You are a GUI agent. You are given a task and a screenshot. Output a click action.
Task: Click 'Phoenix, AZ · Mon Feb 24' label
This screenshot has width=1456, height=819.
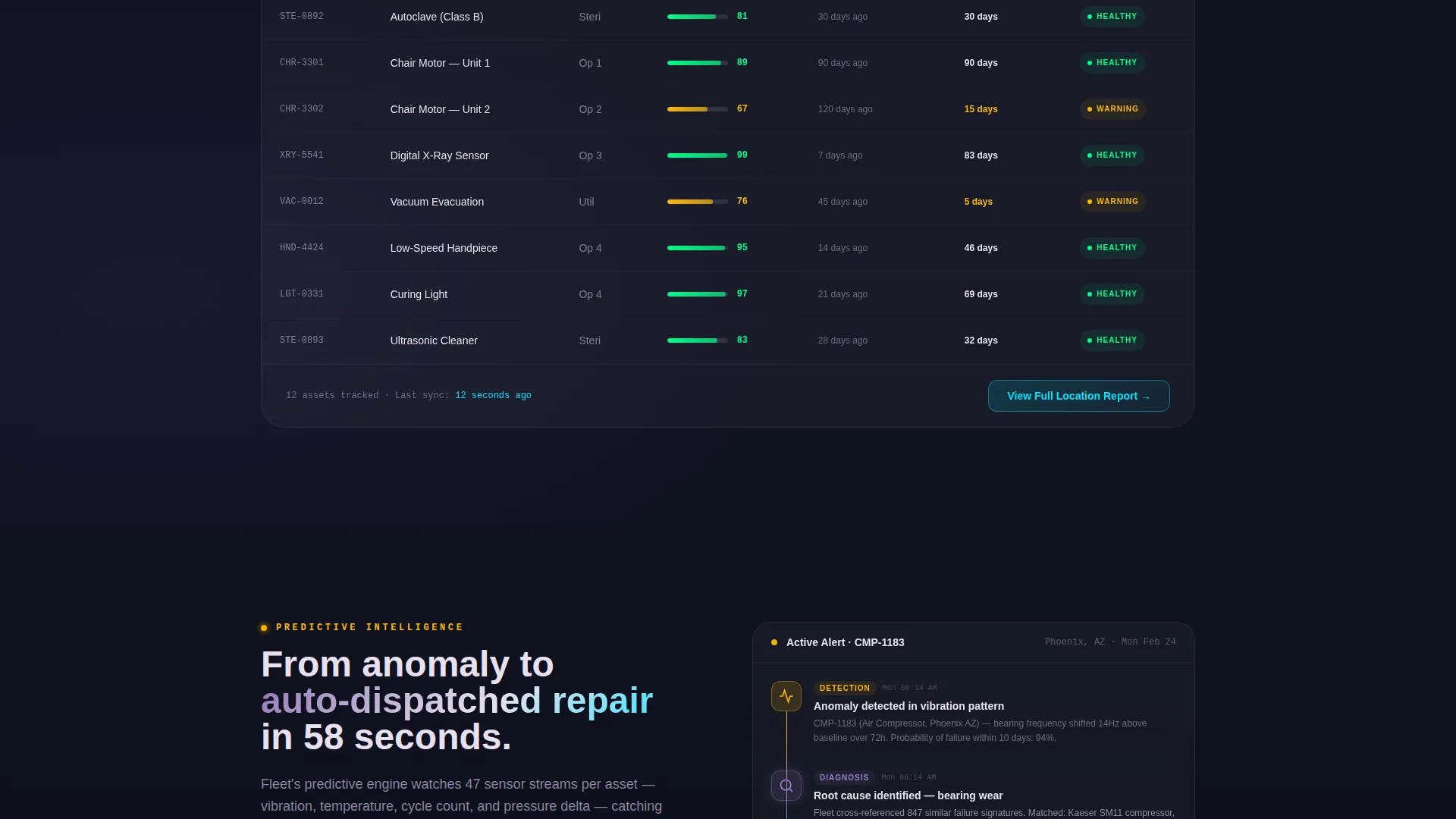point(1110,642)
